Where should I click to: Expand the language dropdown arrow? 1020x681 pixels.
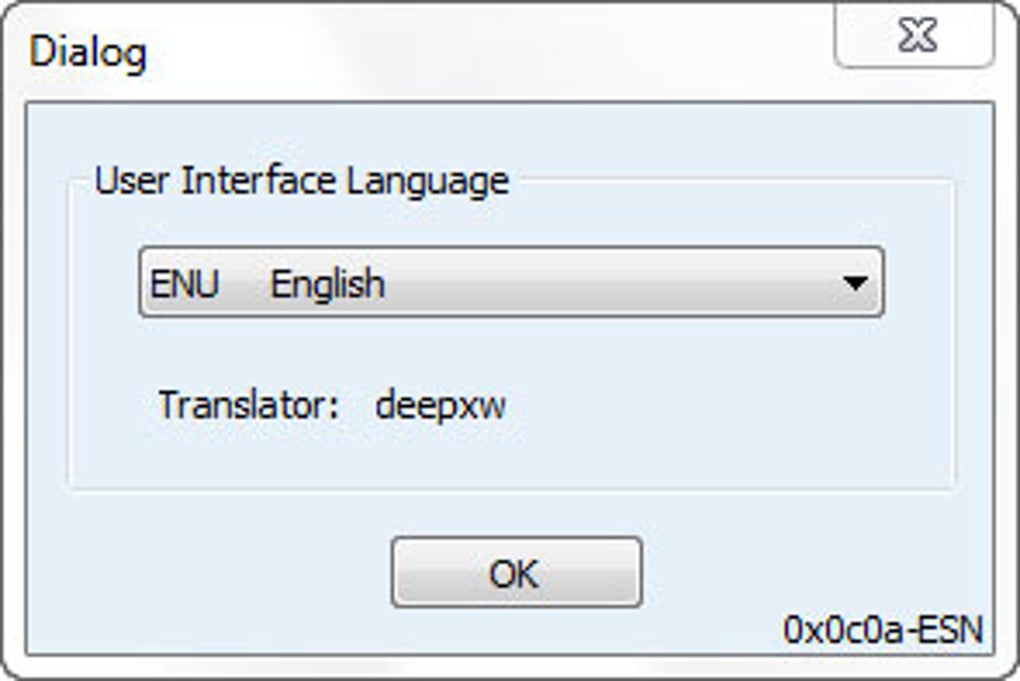point(854,283)
